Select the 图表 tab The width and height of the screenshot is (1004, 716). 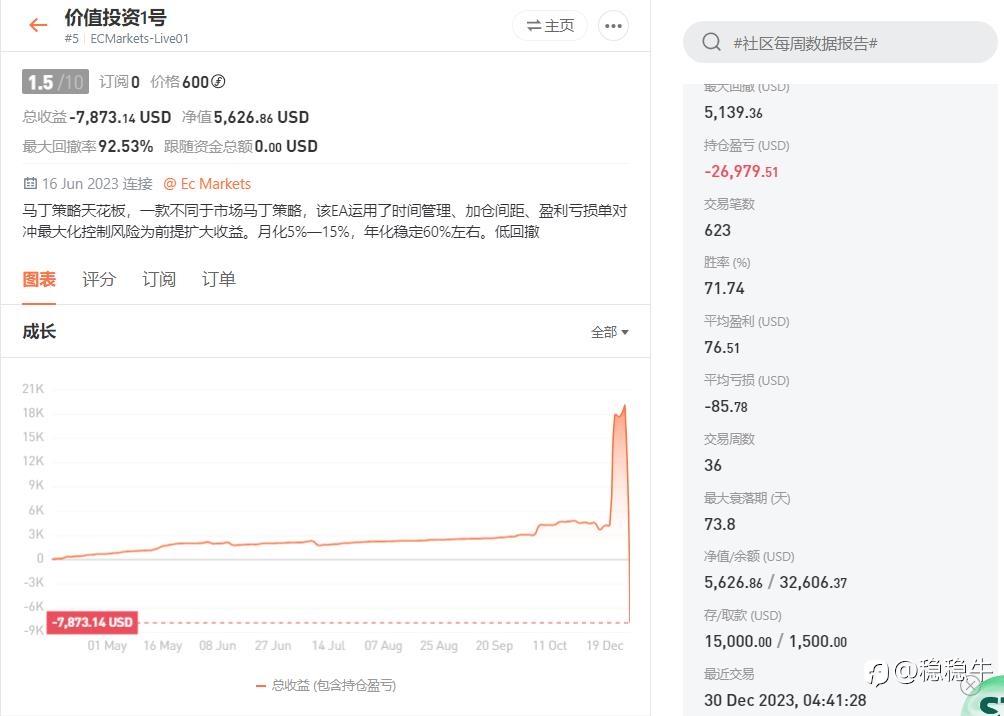(x=39, y=279)
